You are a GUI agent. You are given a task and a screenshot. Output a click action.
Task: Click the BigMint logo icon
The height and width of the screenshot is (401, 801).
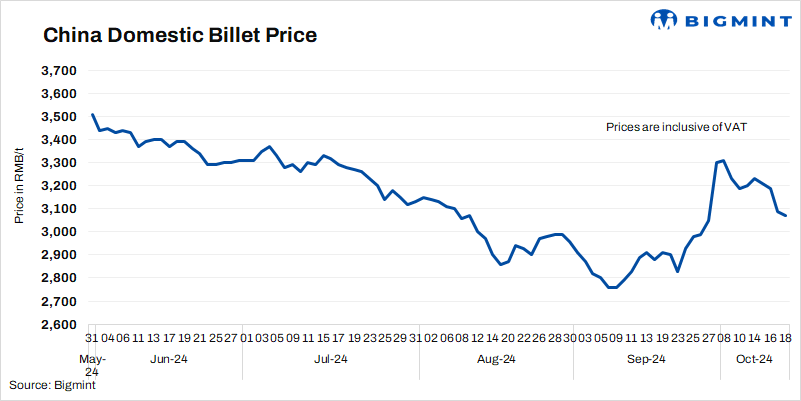[664, 20]
